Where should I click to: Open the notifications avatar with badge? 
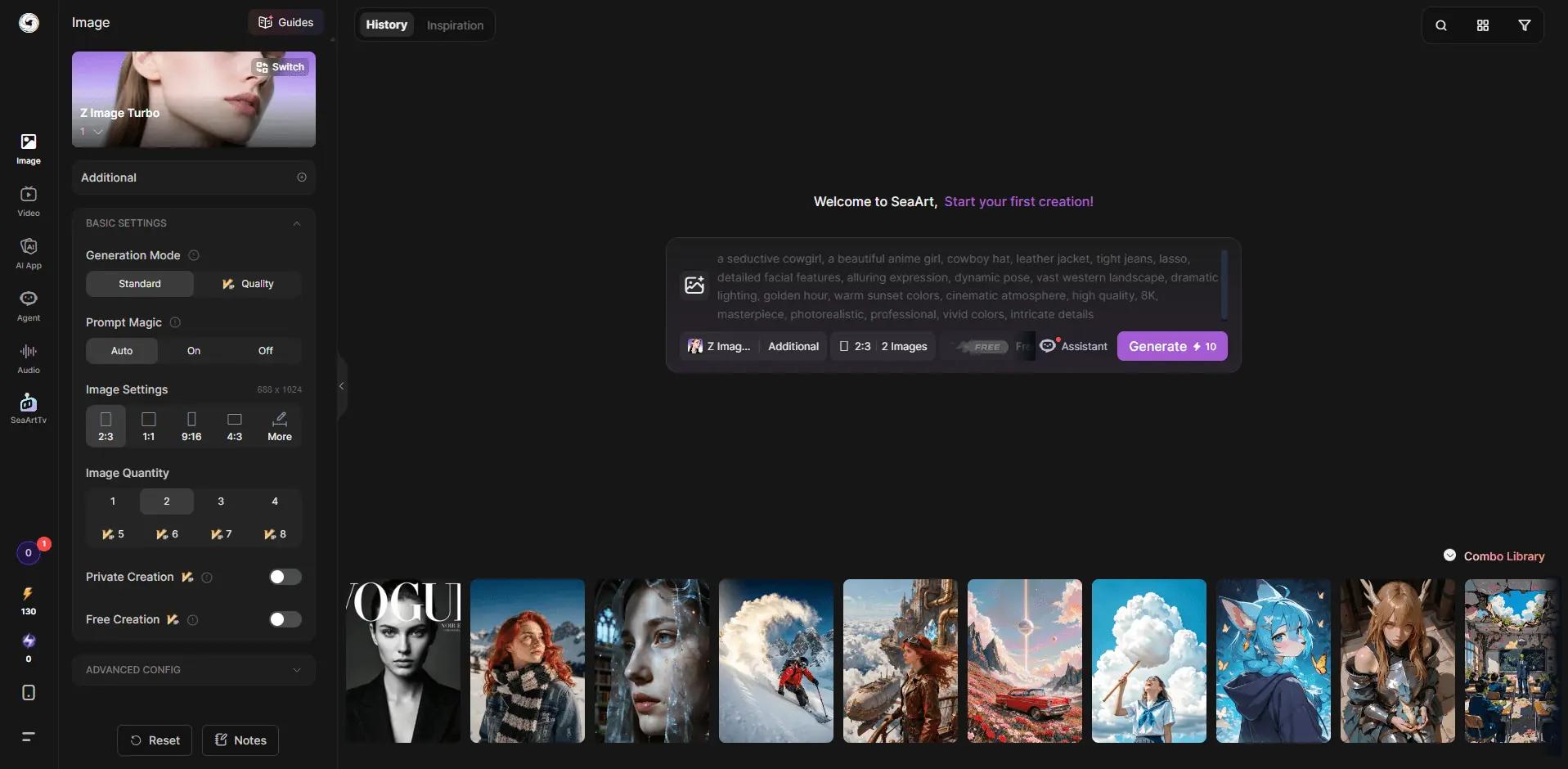(x=29, y=553)
